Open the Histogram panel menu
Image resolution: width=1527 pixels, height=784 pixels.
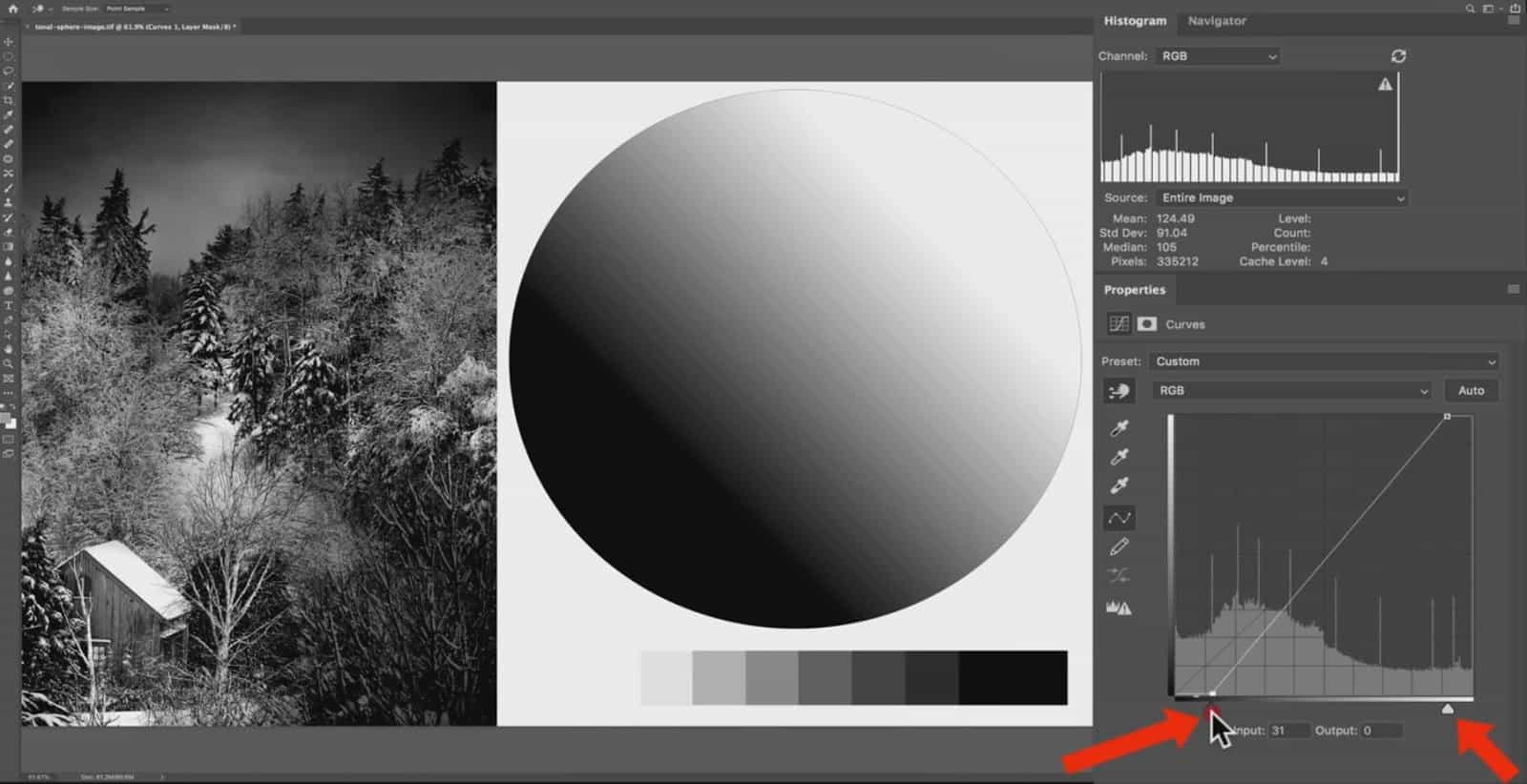point(1513,20)
